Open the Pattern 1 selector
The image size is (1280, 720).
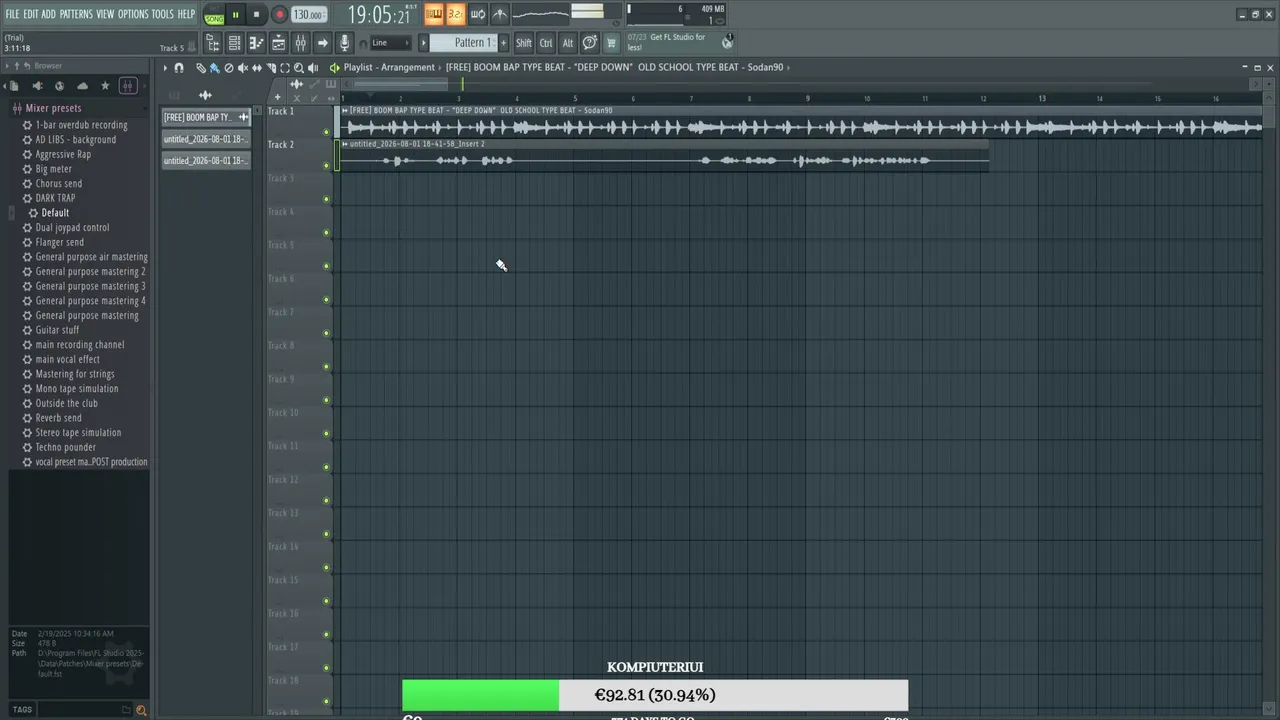click(x=462, y=43)
